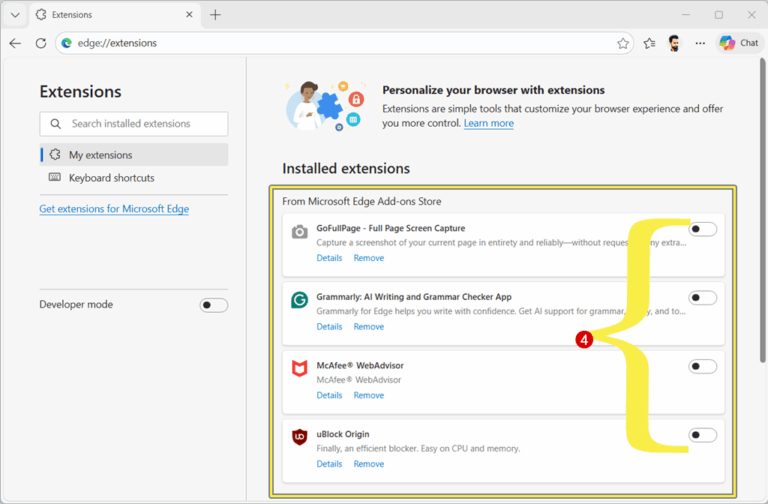Click the magnifier icon in search box
This screenshot has width=768, height=504.
[56, 123]
